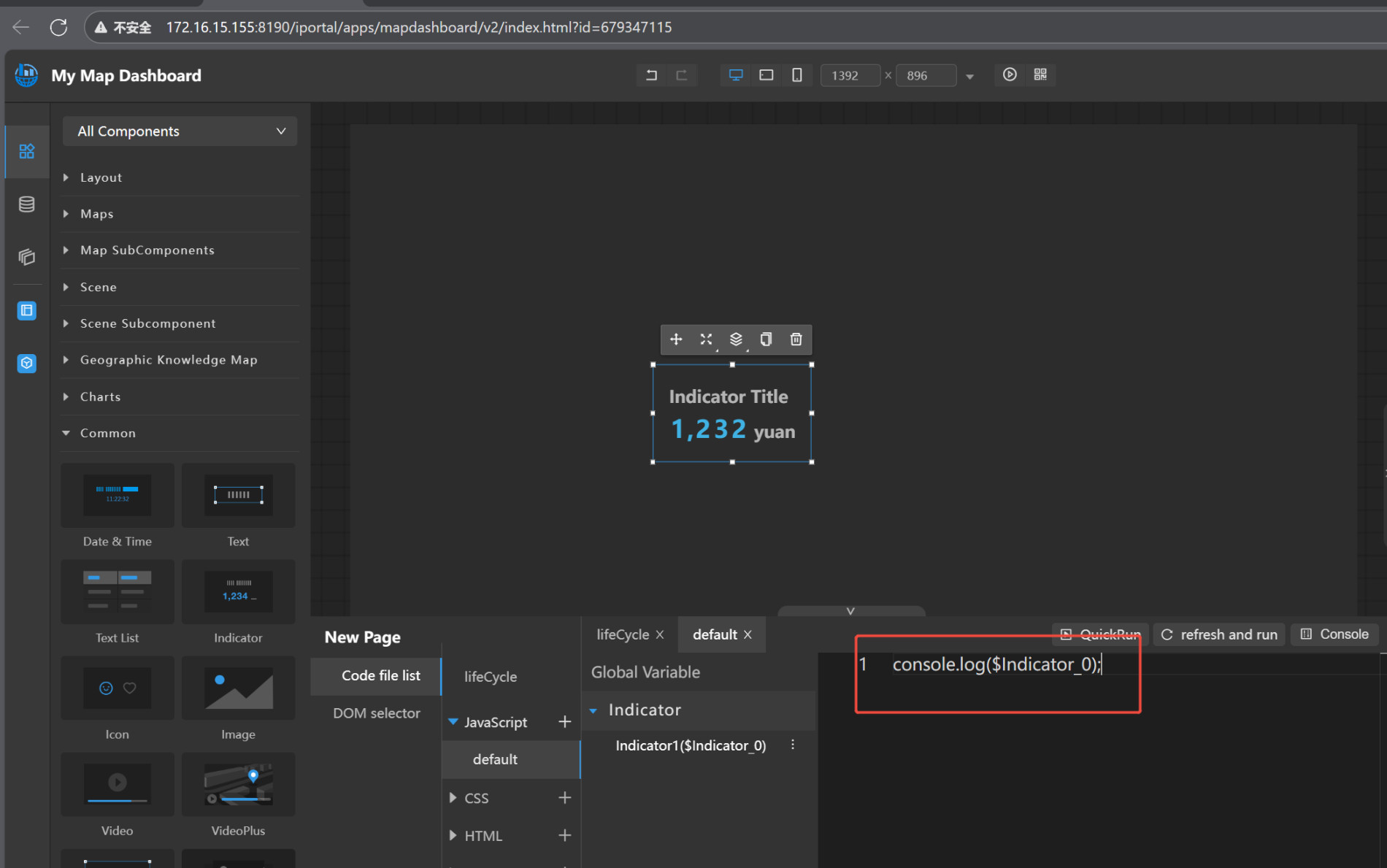The image size is (1387, 868).
Task: Open the layer order icon on indicator
Action: [x=736, y=339]
